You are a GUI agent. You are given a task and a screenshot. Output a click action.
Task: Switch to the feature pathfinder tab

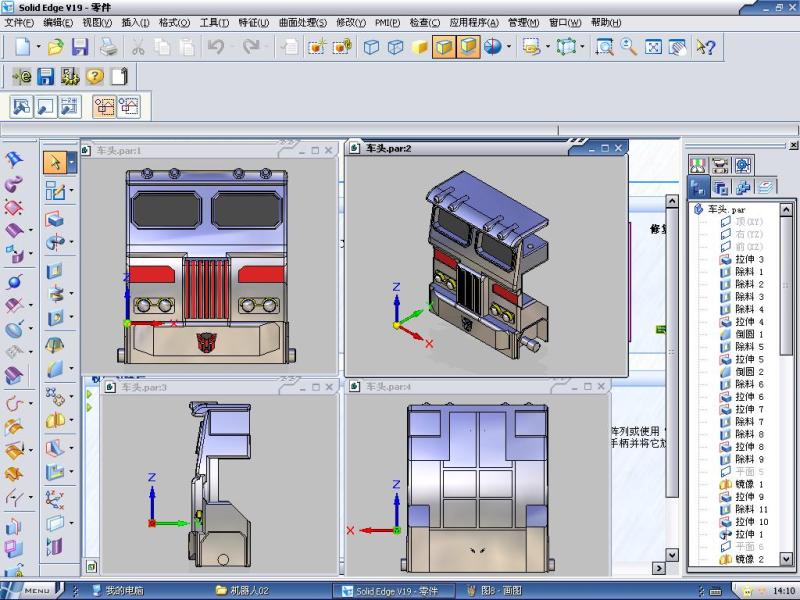pos(697,187)
